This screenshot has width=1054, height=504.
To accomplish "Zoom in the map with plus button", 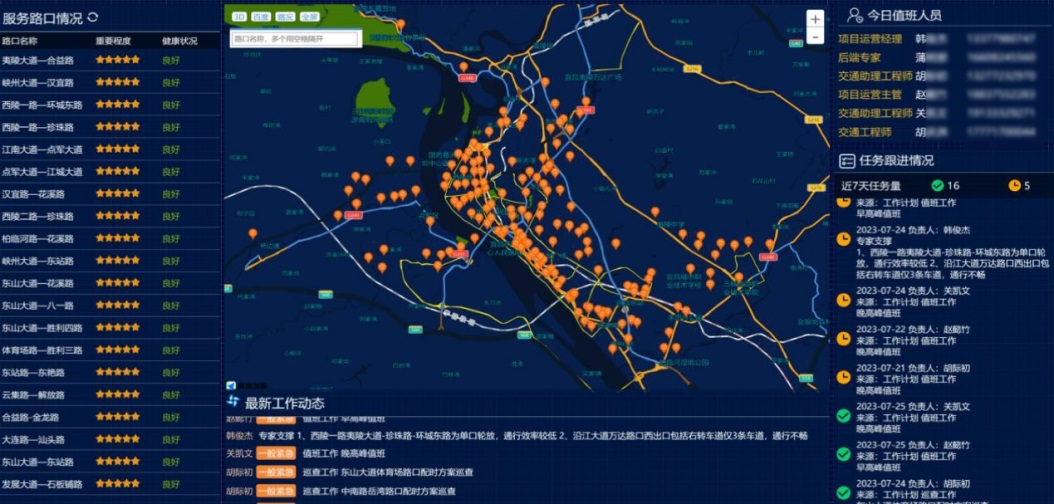I will click(815, 19).
